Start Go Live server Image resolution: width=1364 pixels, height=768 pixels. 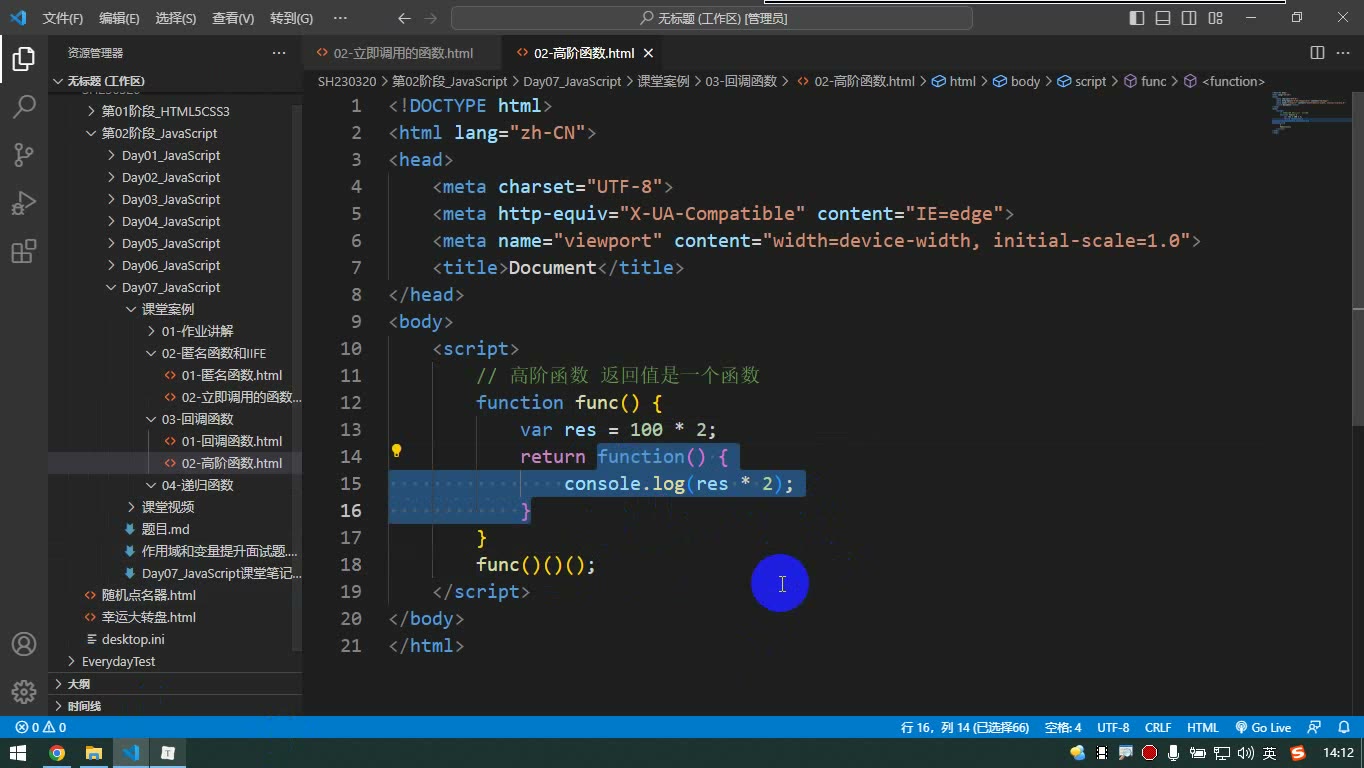pyautogui.click(x=1263, y=728)
